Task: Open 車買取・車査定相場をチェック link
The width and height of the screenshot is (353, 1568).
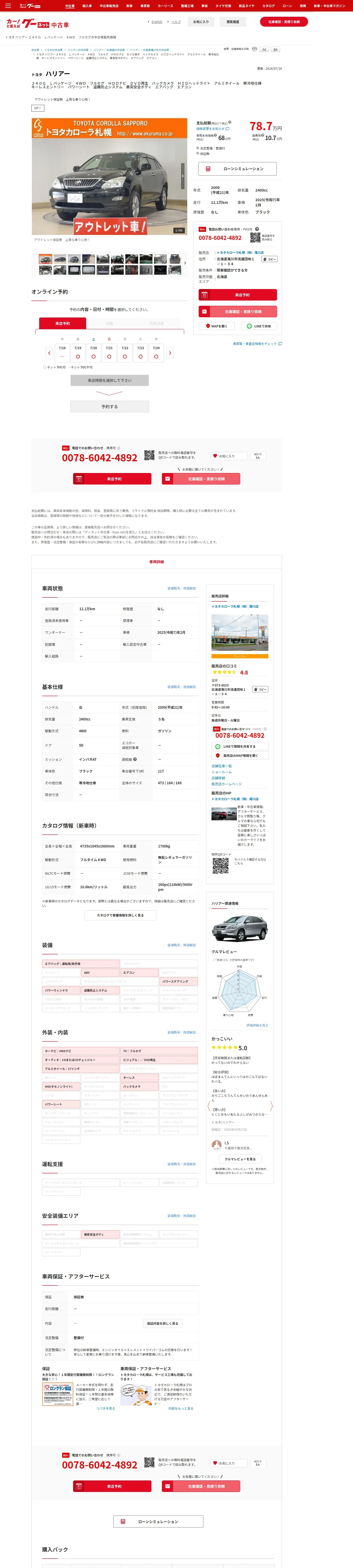Action: (257, 344)
